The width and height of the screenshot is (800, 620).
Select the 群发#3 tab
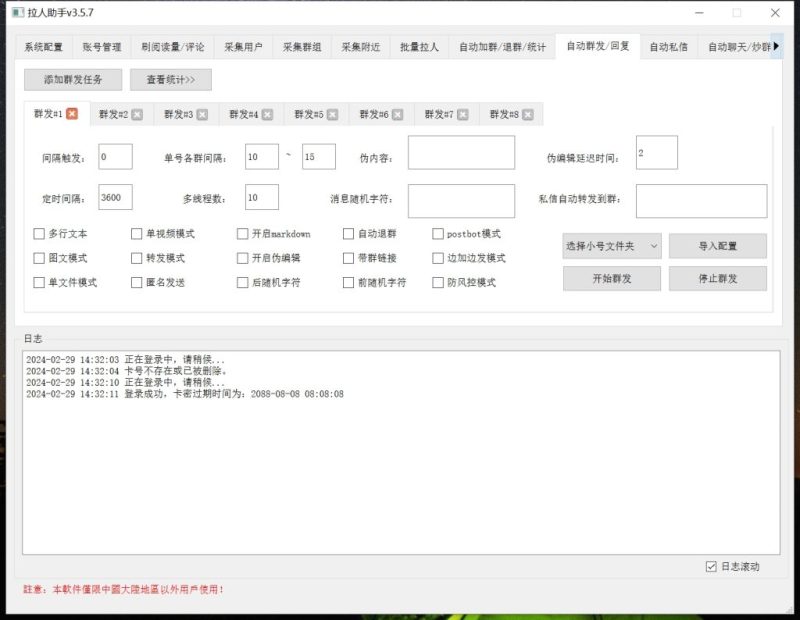180,113
